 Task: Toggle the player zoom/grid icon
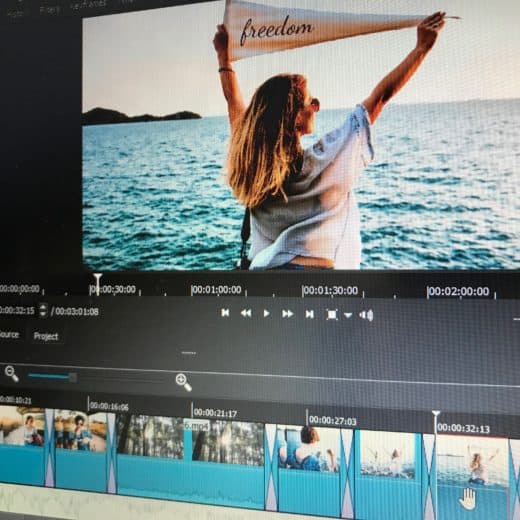point(332,315)
